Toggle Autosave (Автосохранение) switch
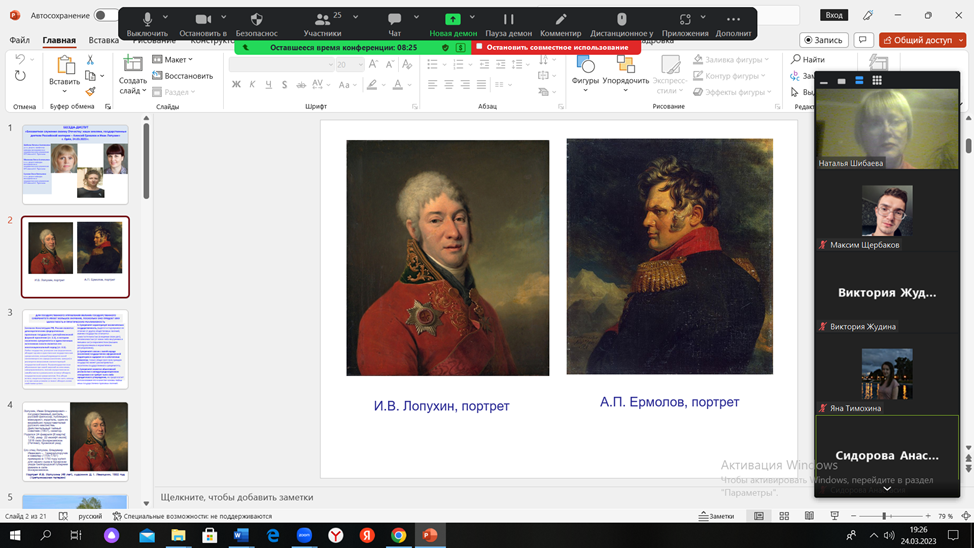974x548 pixels. point(104,15)
